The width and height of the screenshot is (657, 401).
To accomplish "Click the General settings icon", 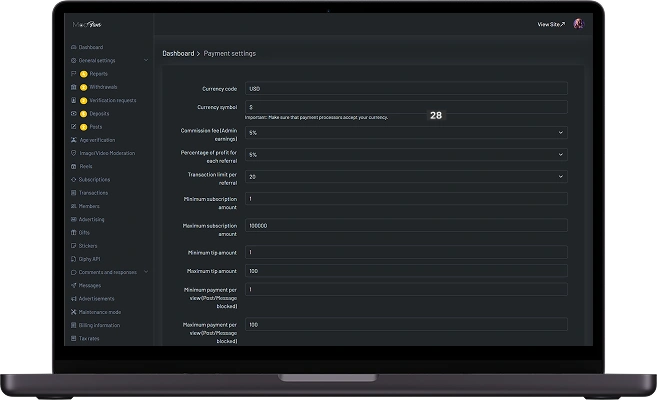I will point(74,60).
